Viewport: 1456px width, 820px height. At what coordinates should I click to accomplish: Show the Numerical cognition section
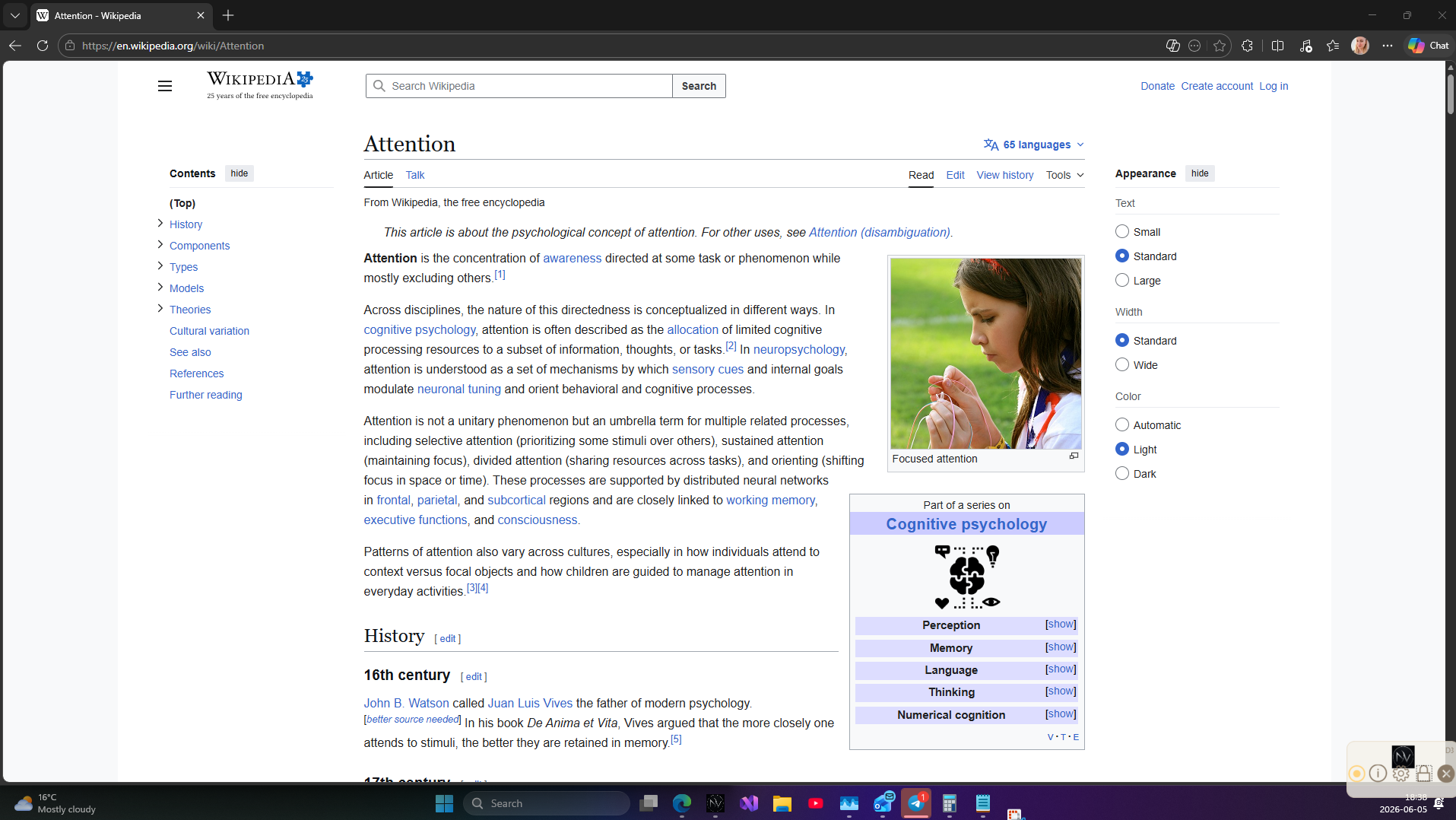pyautogui.click(x=1061, y=714)
